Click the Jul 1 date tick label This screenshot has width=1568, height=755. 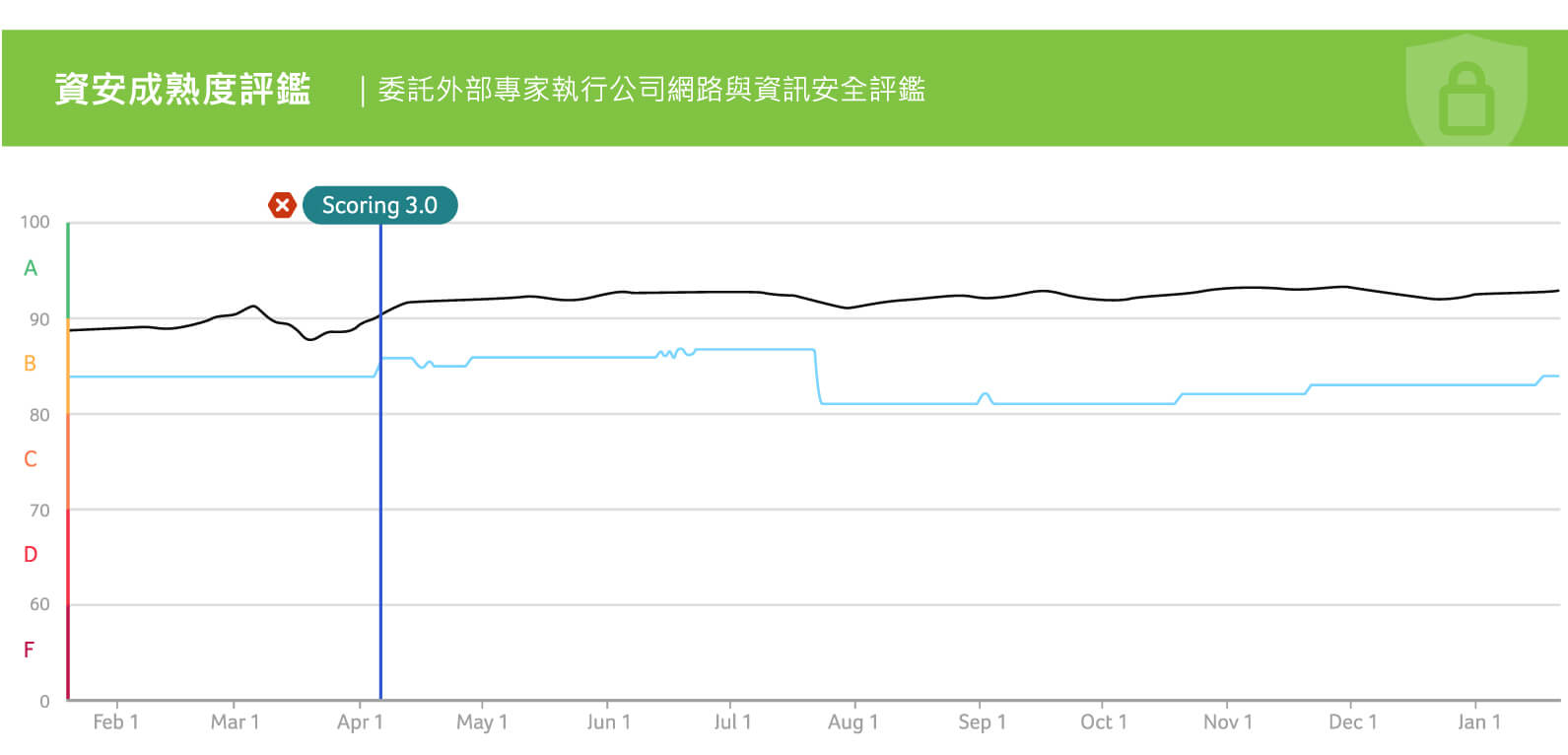click(x=732, y=722)
